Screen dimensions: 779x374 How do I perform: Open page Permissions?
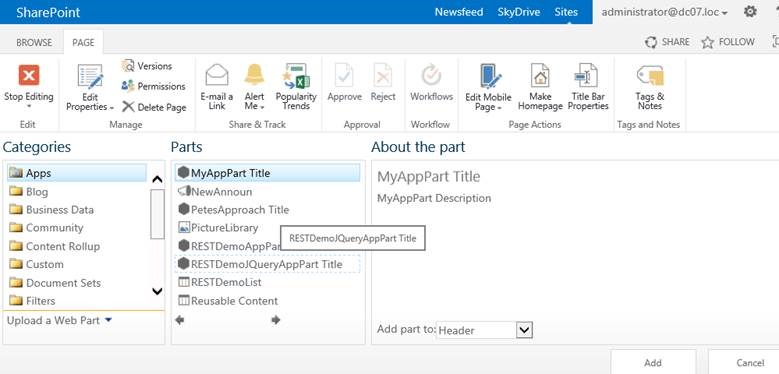tap(154, 86)
